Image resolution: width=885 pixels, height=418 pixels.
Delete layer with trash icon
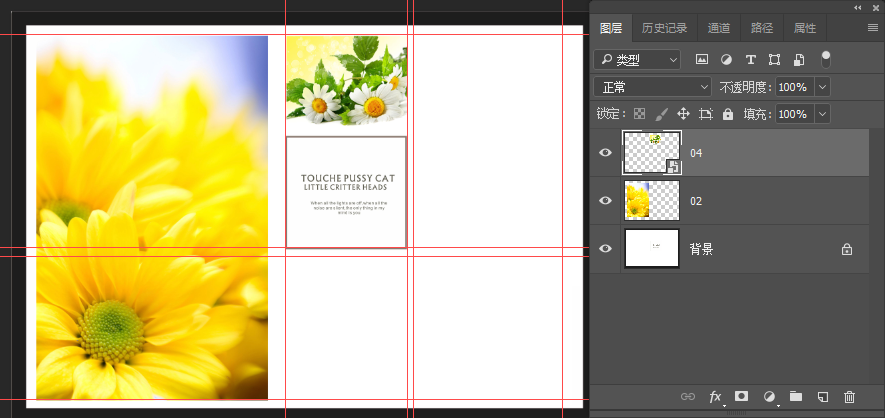tap(849, 397)
